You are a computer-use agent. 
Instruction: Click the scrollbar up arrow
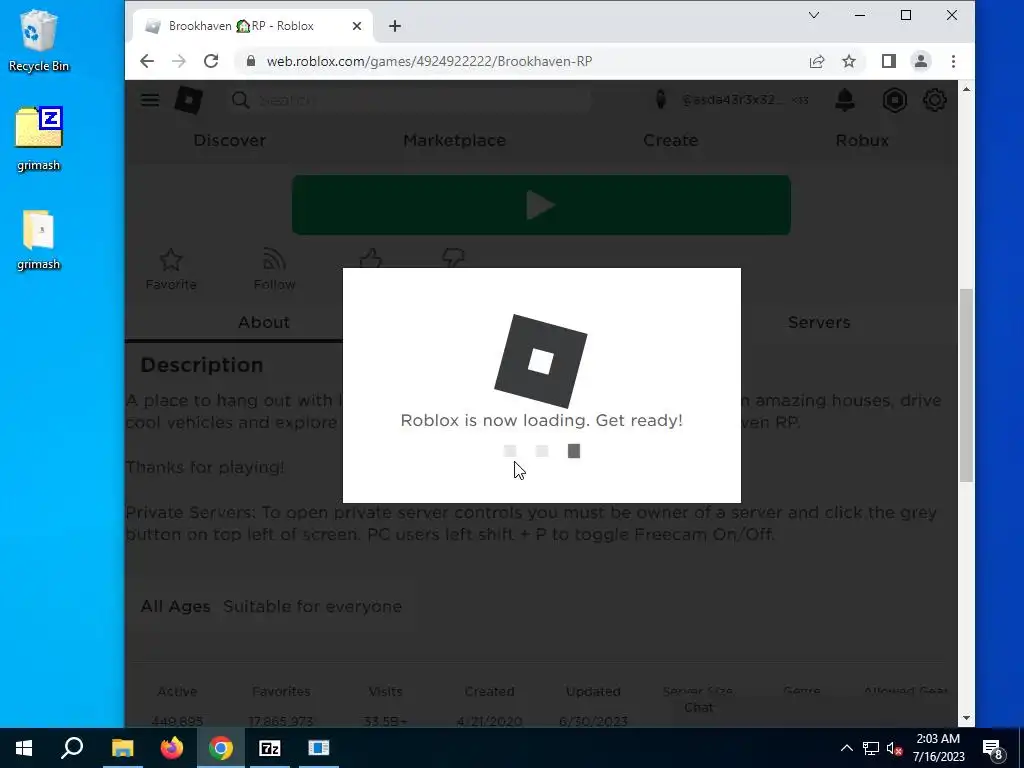pos(966,89)
